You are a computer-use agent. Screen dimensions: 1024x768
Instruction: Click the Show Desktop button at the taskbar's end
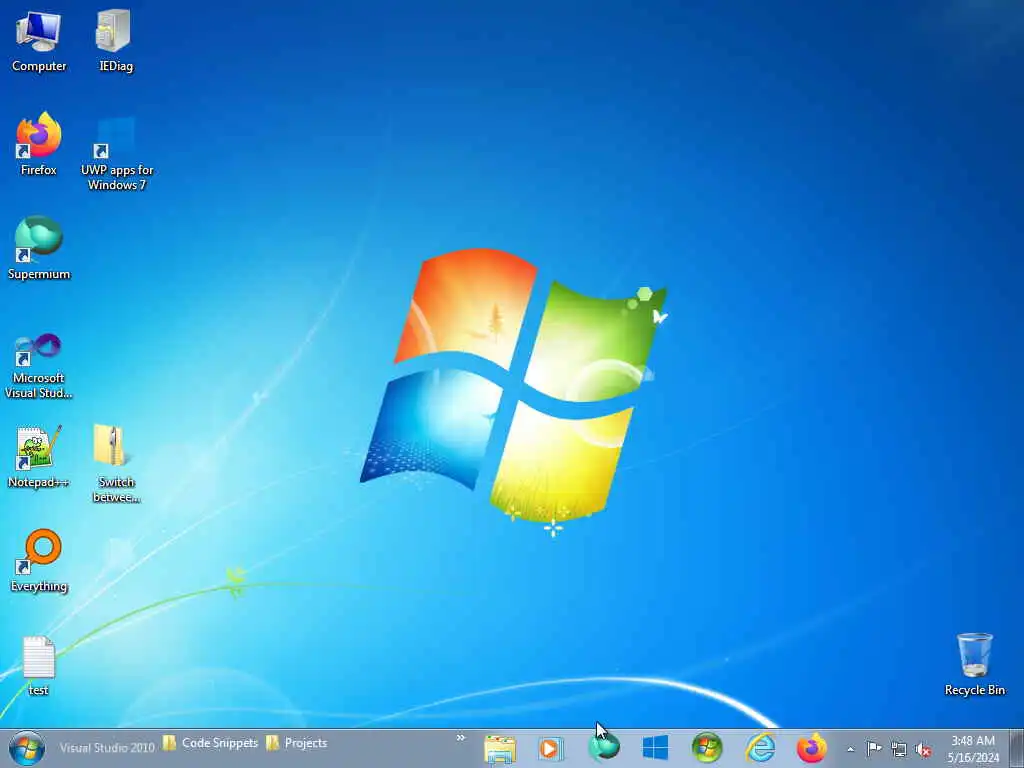click(x=1018, y=748)
